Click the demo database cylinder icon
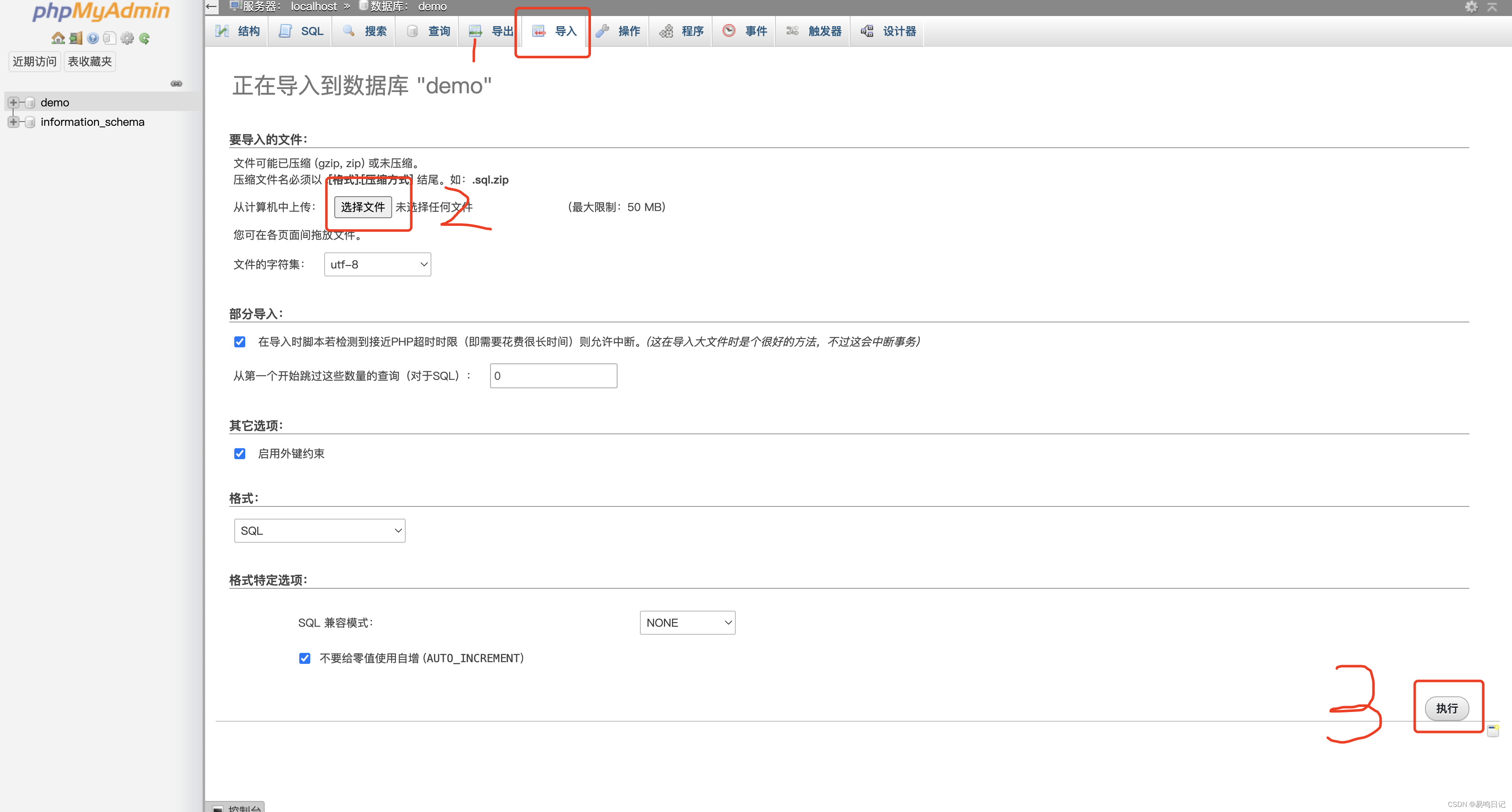 click(30, 103)
